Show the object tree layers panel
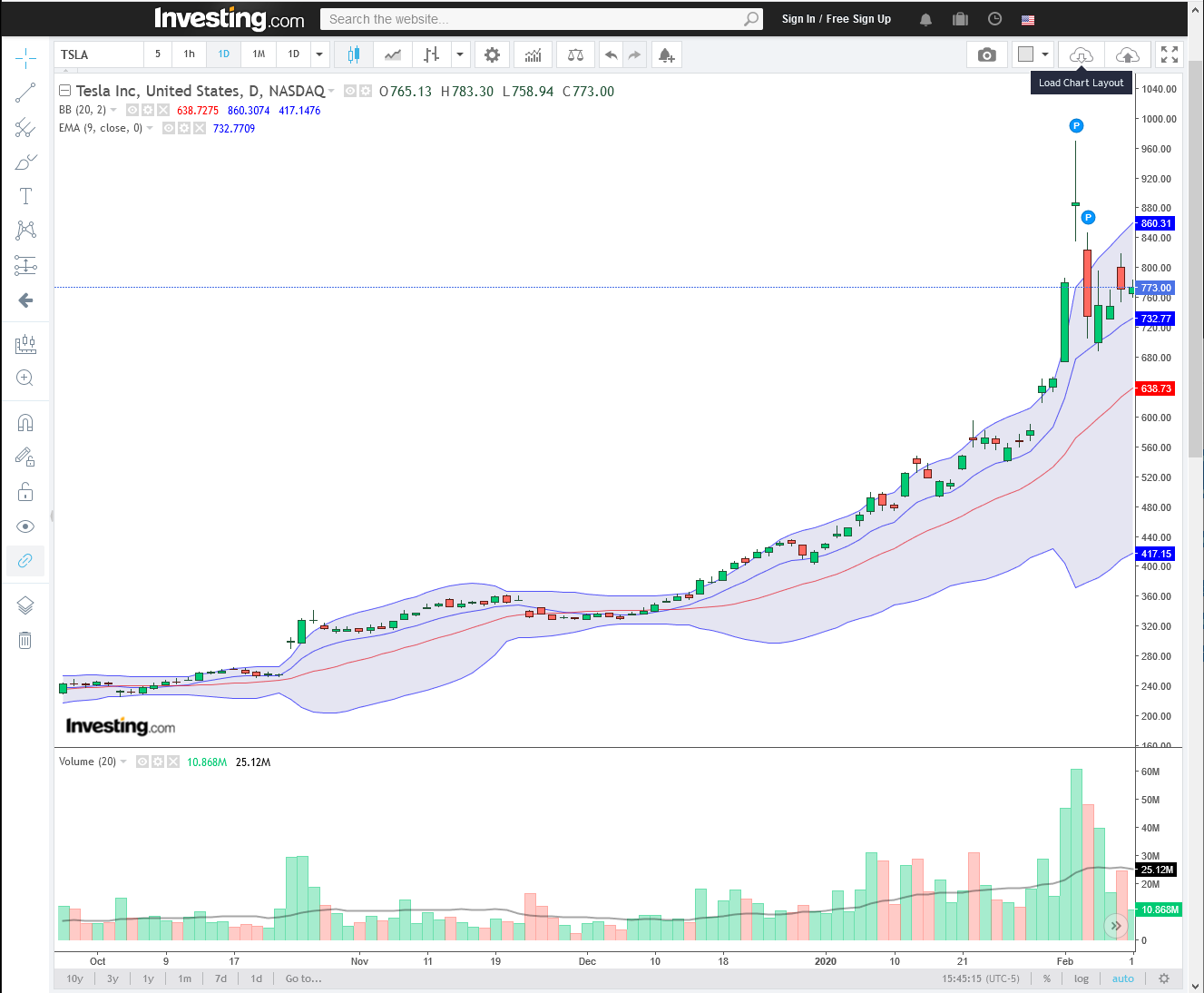1204x993 pixels. [x=25, y=605]
